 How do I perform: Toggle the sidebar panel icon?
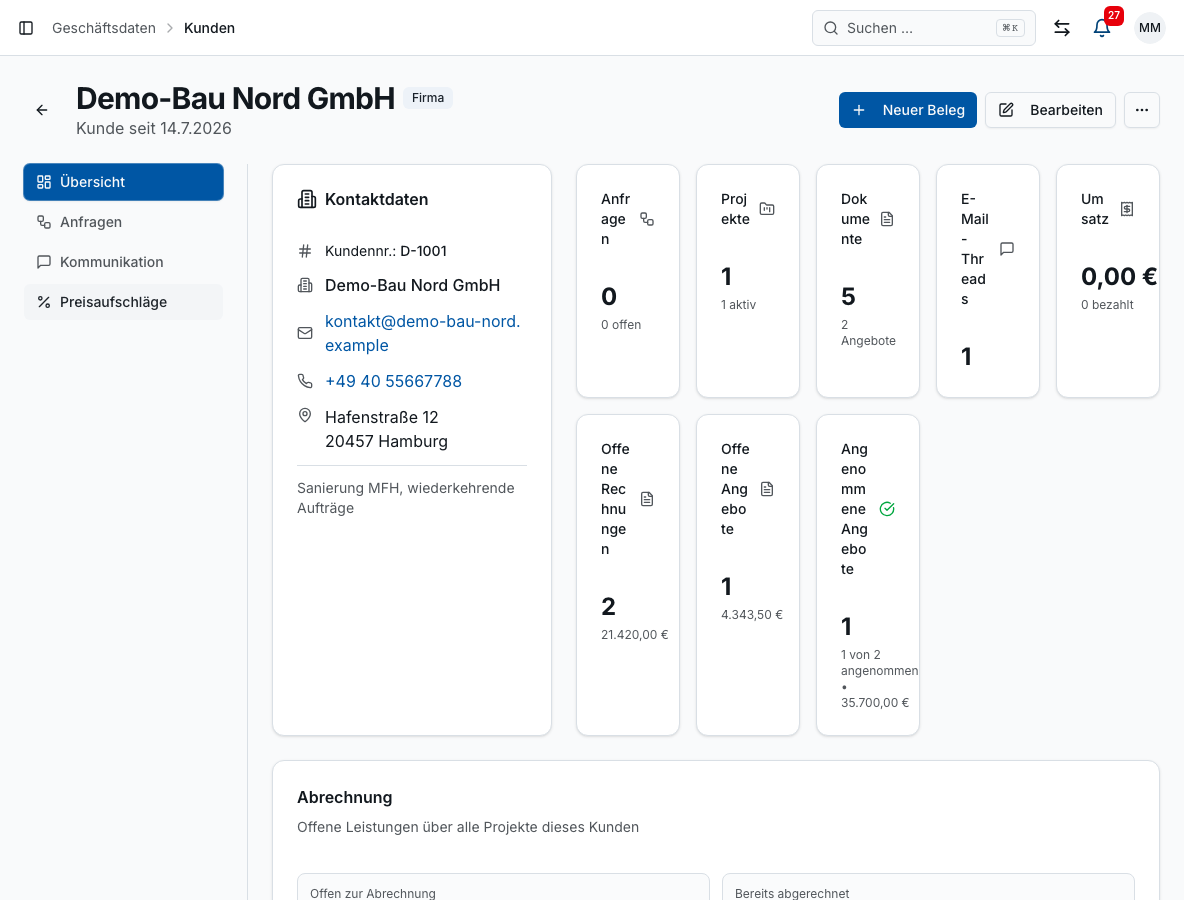click(x=26, y=28)
